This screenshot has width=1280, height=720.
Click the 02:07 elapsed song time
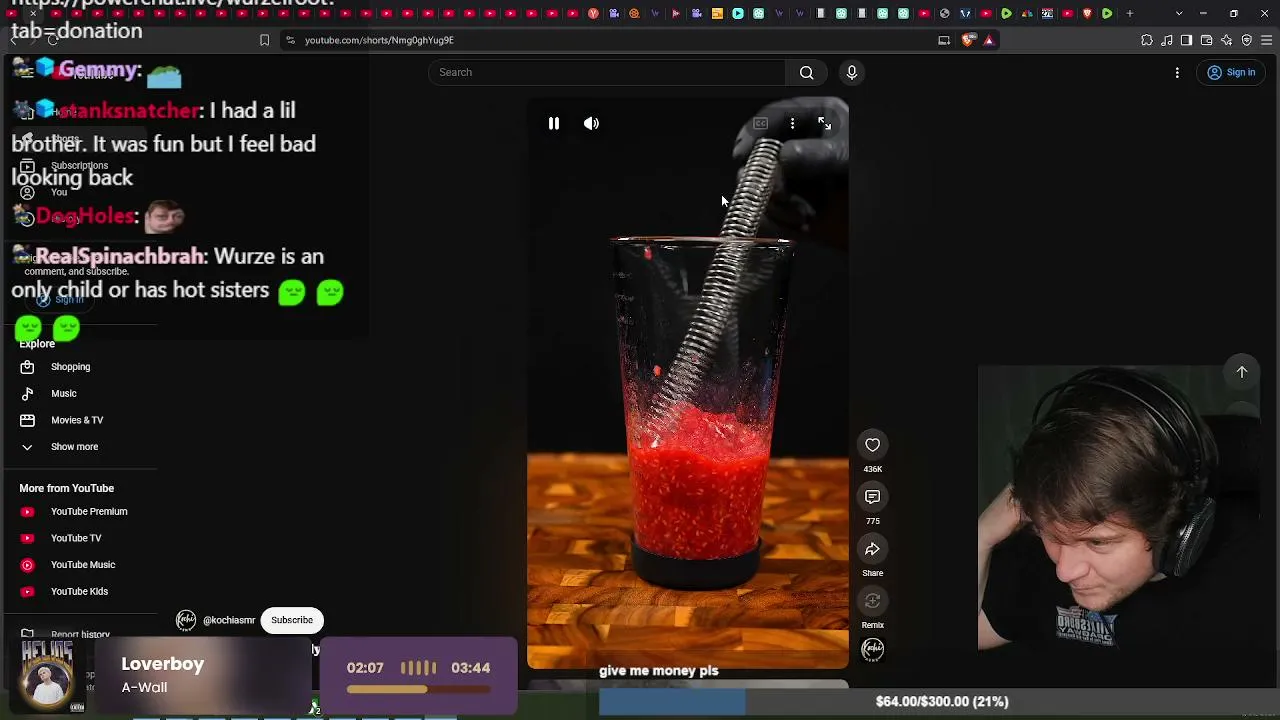coord(365,668)
